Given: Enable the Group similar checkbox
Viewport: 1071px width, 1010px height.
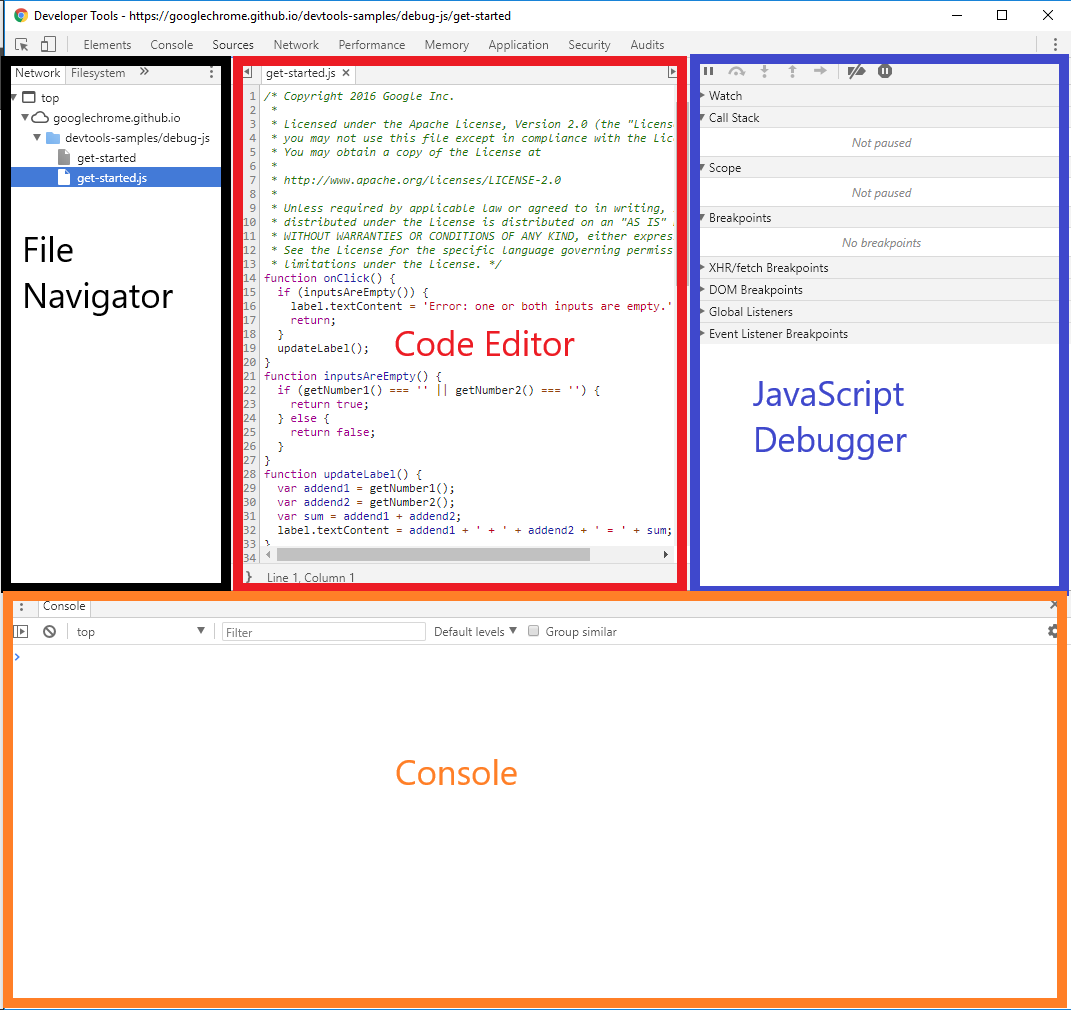Looking at the screenshot, I should (x=534, y=631).
